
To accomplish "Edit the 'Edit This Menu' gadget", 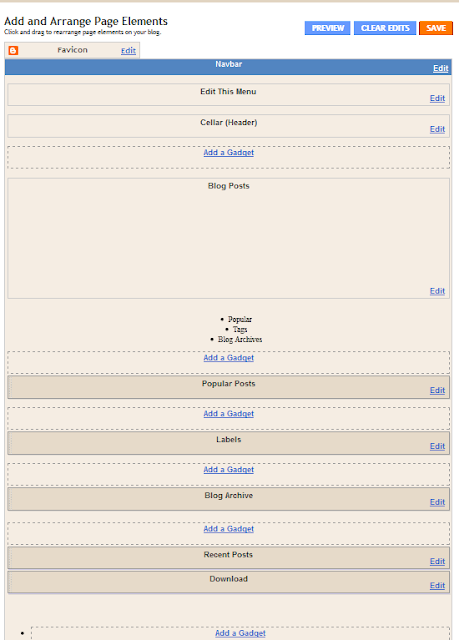I will (437, 98).
